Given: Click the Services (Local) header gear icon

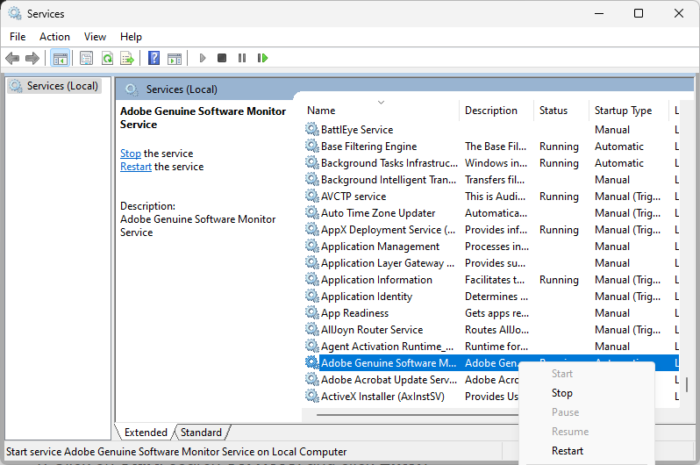Looking at the screenshot, I should [131, 89].
